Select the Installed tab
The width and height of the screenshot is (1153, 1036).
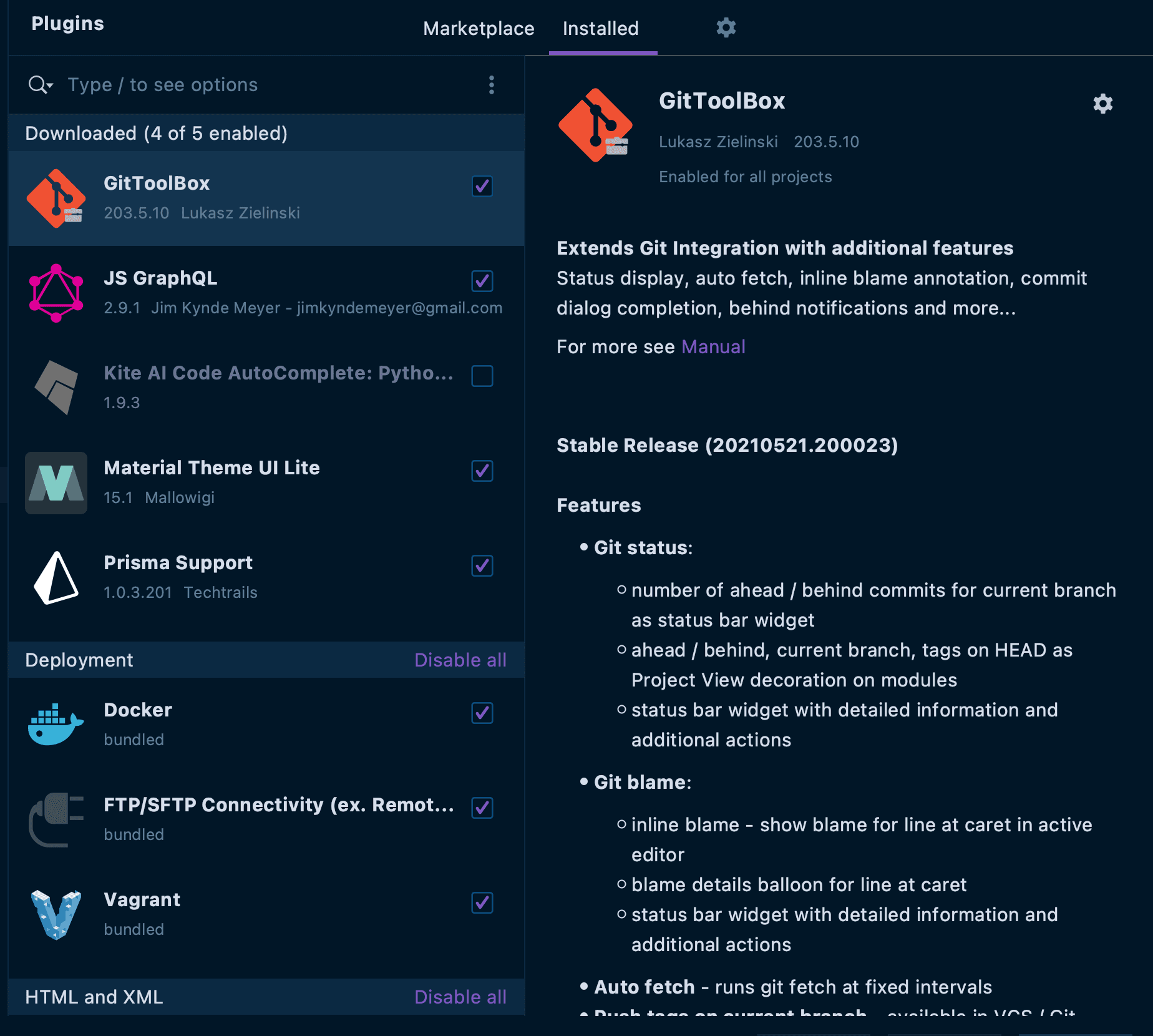tap(601, 29)
